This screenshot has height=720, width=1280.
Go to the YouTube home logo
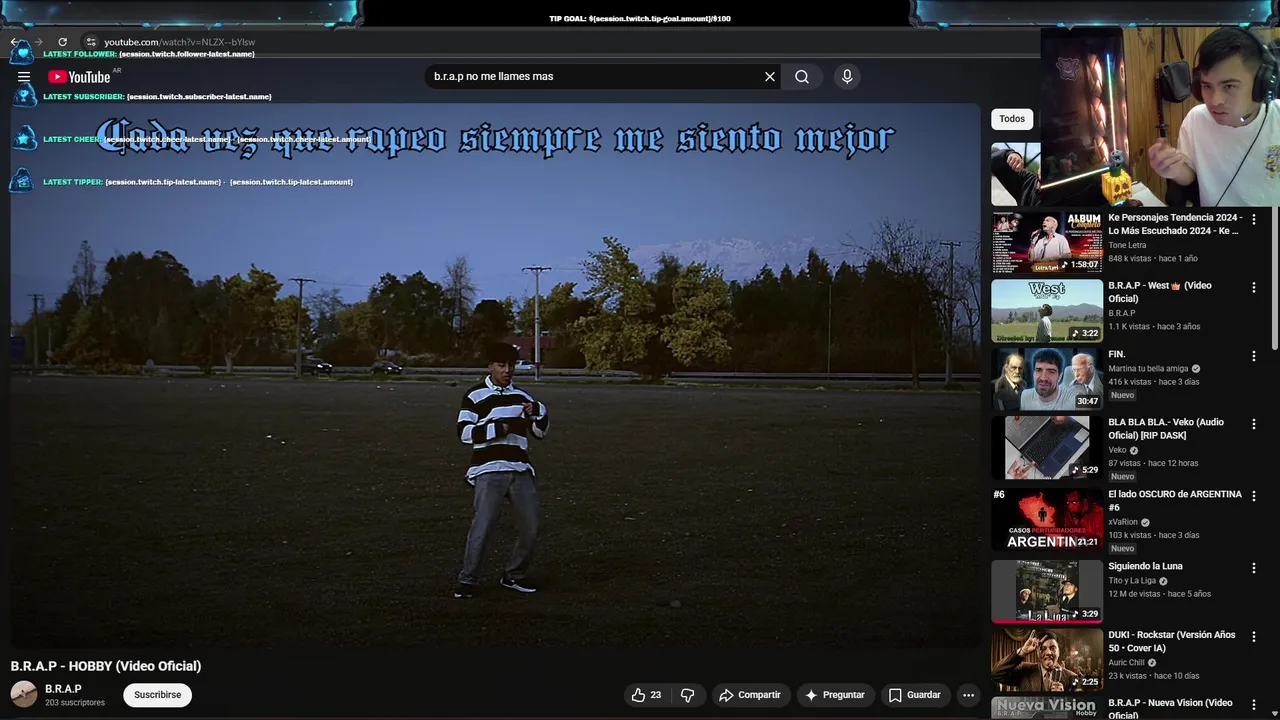(x=79, y=77)
